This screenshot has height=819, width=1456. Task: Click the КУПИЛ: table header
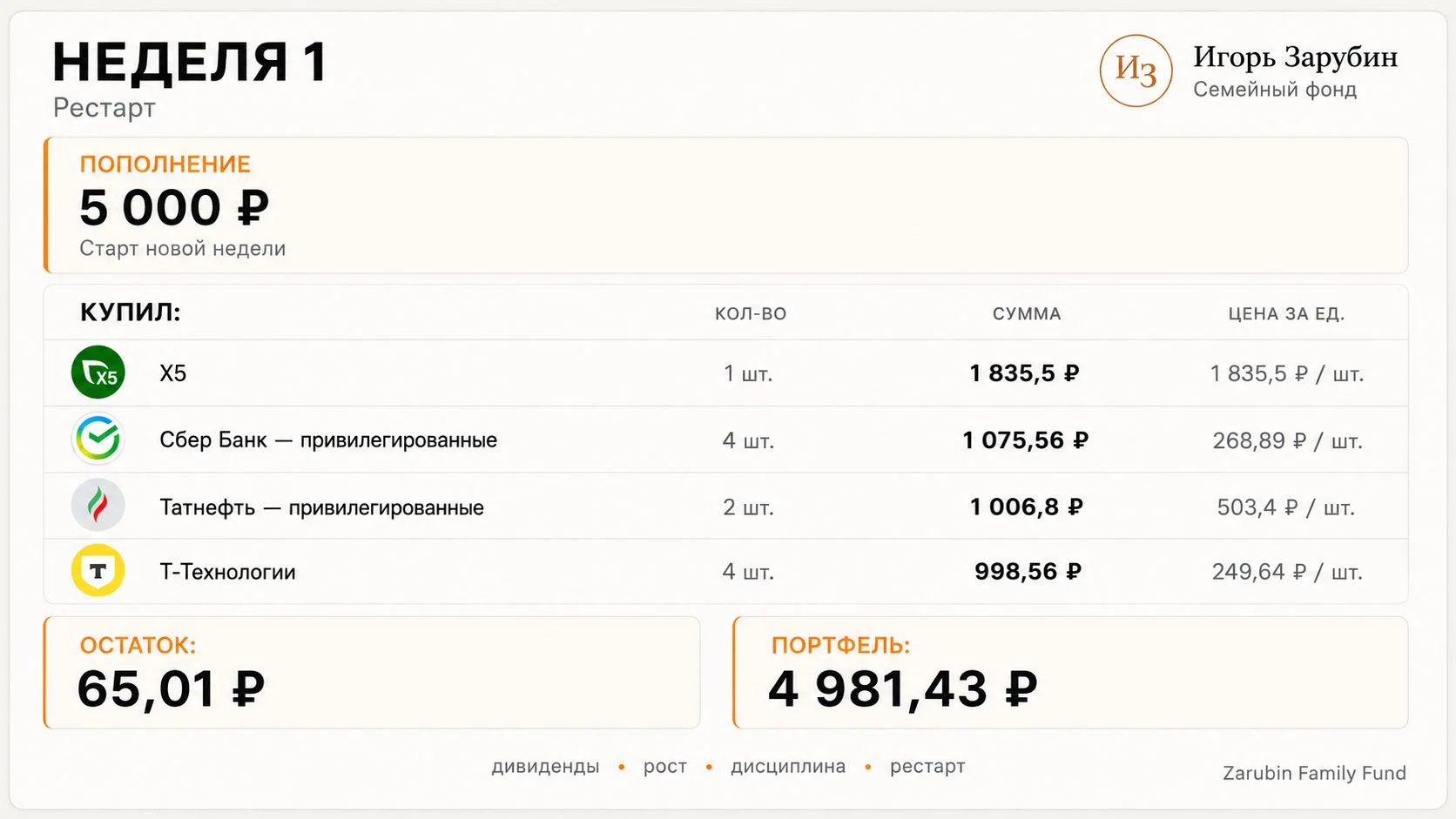click(x=131, y=312)
